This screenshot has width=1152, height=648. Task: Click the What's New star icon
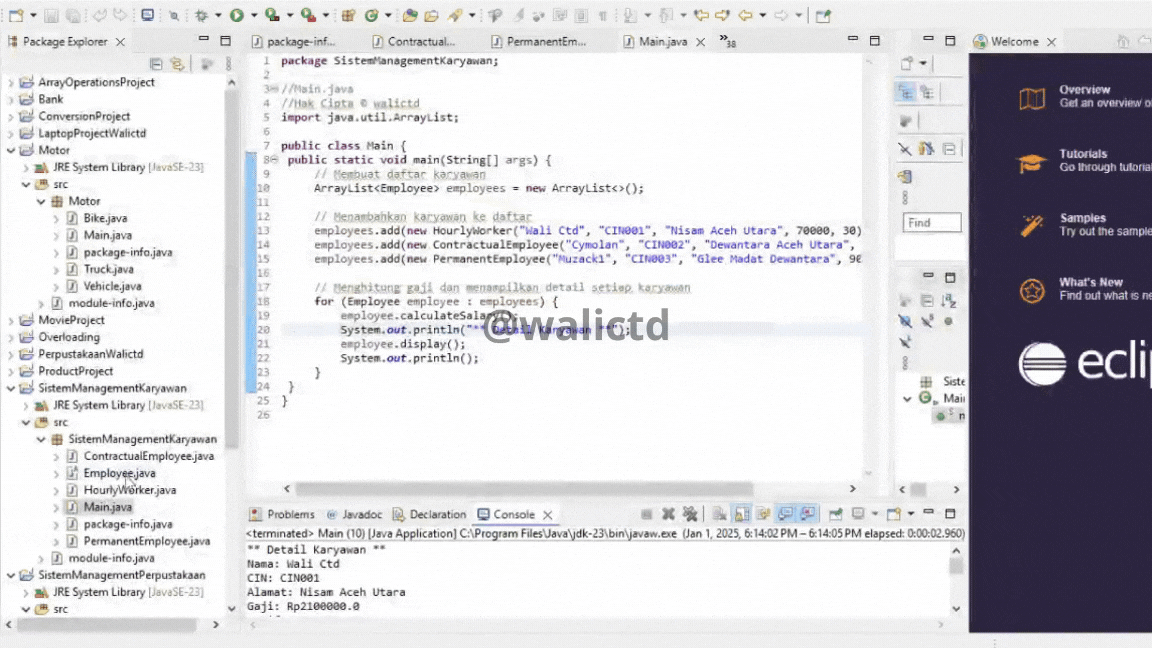1032,291
